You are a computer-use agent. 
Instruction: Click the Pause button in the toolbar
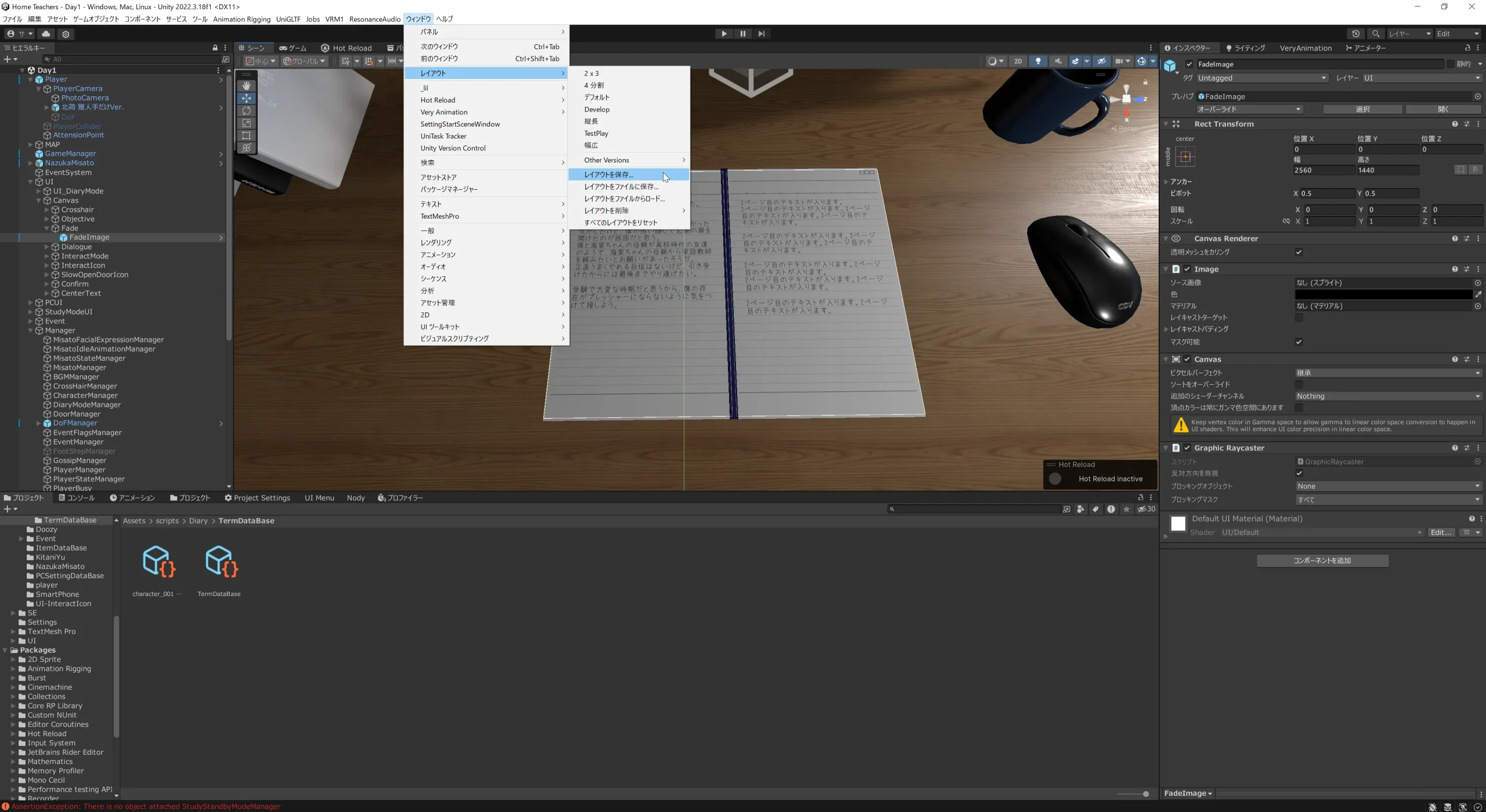tap(742, 34)
